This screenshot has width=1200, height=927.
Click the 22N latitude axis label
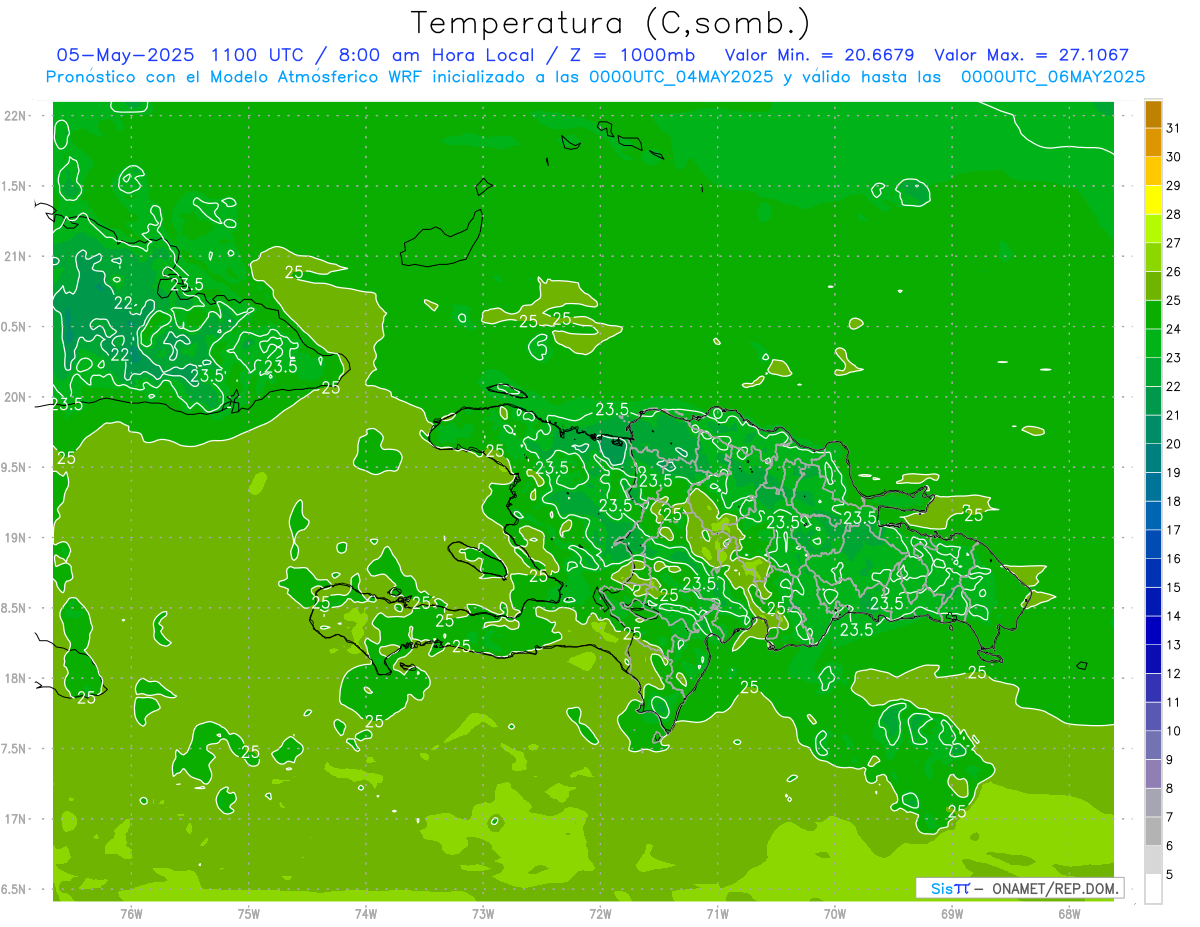pos(15,116)
